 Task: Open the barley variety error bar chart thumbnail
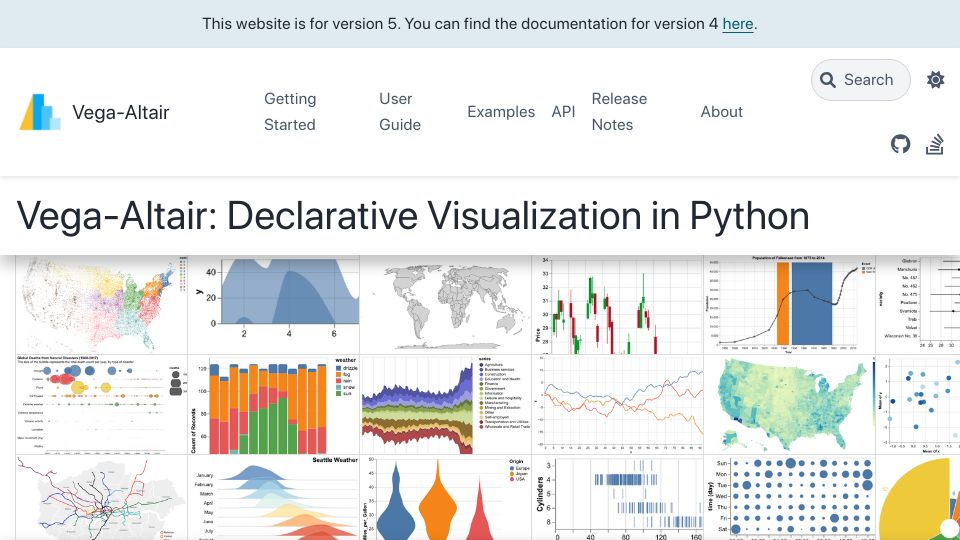click(x=918, y=304)
